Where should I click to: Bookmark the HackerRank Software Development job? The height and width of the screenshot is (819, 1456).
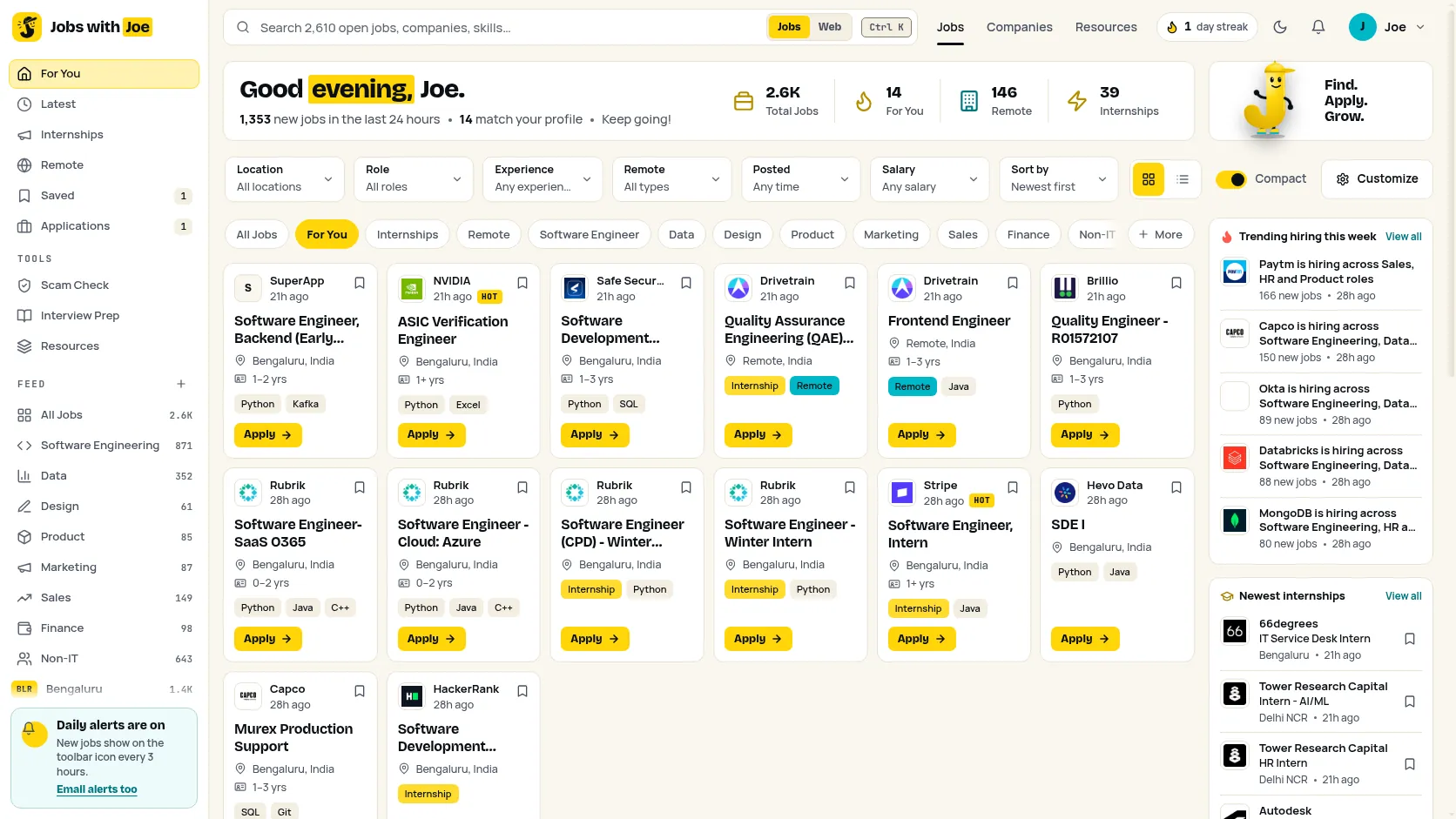click(x=522, y=691)
